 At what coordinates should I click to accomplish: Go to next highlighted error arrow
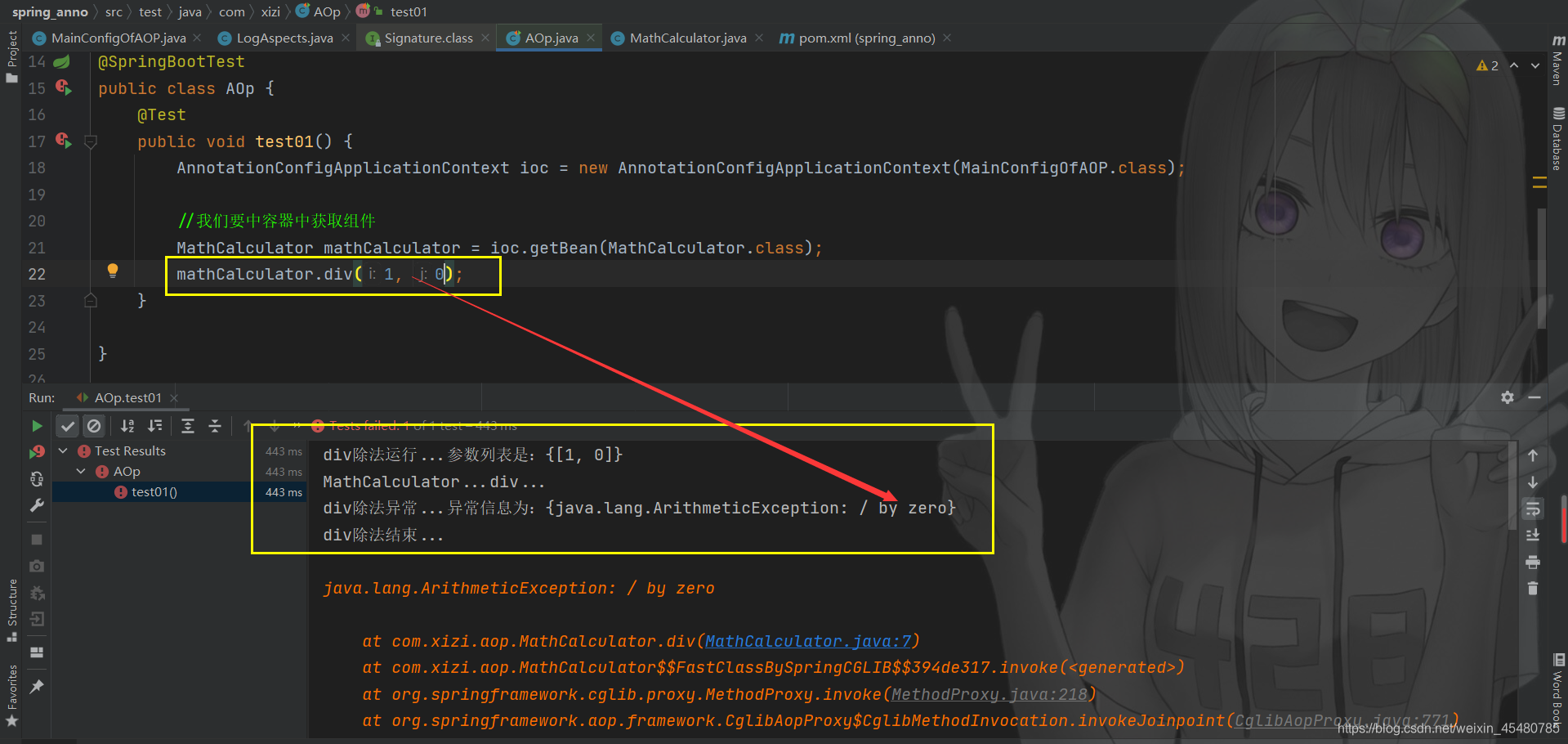(x=1535, y=65)
